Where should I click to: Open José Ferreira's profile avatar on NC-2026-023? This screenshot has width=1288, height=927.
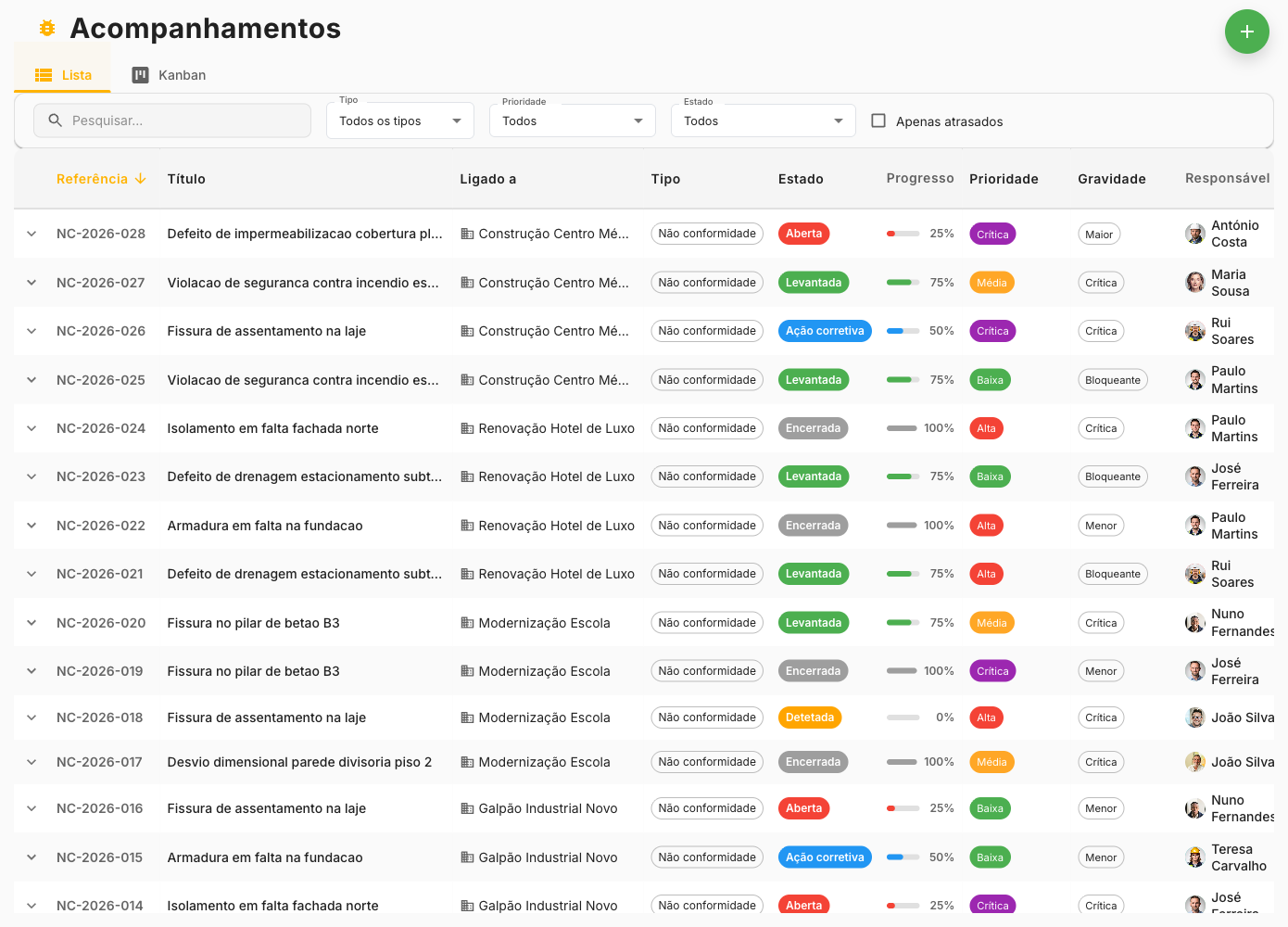[x=1195, y=476]
